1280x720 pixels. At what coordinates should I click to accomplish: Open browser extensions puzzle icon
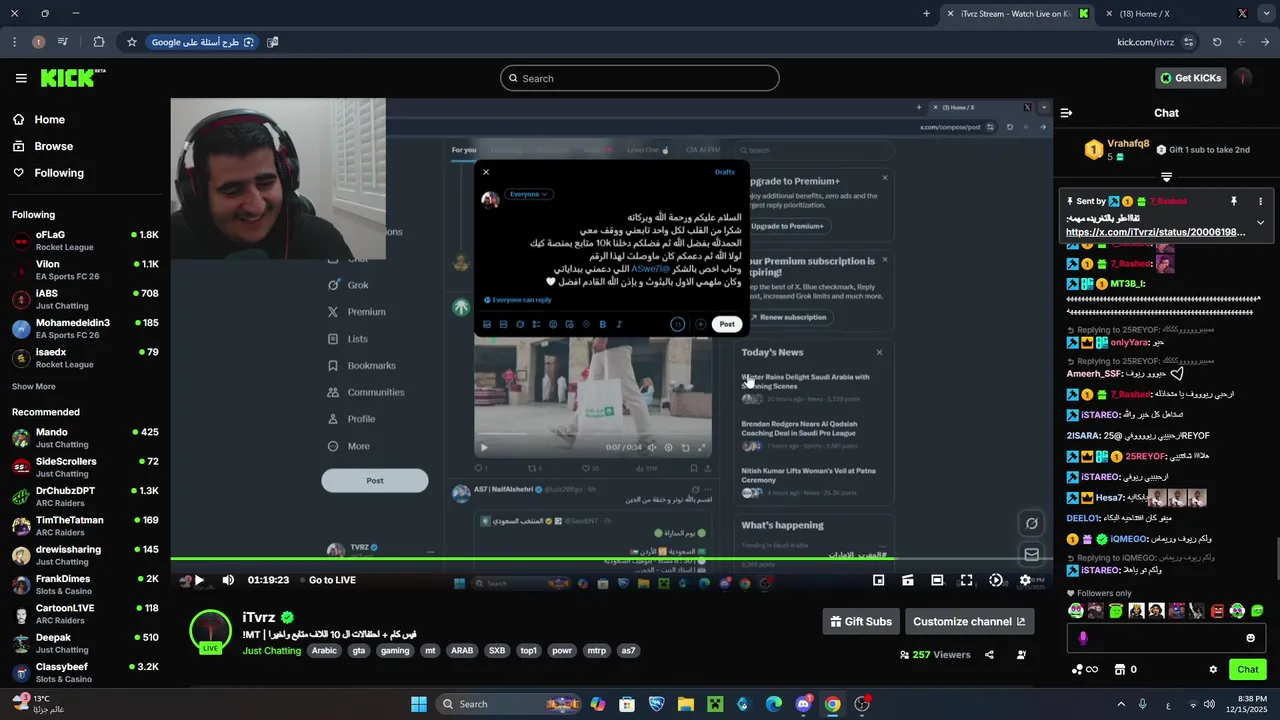(x=98, y=42)
